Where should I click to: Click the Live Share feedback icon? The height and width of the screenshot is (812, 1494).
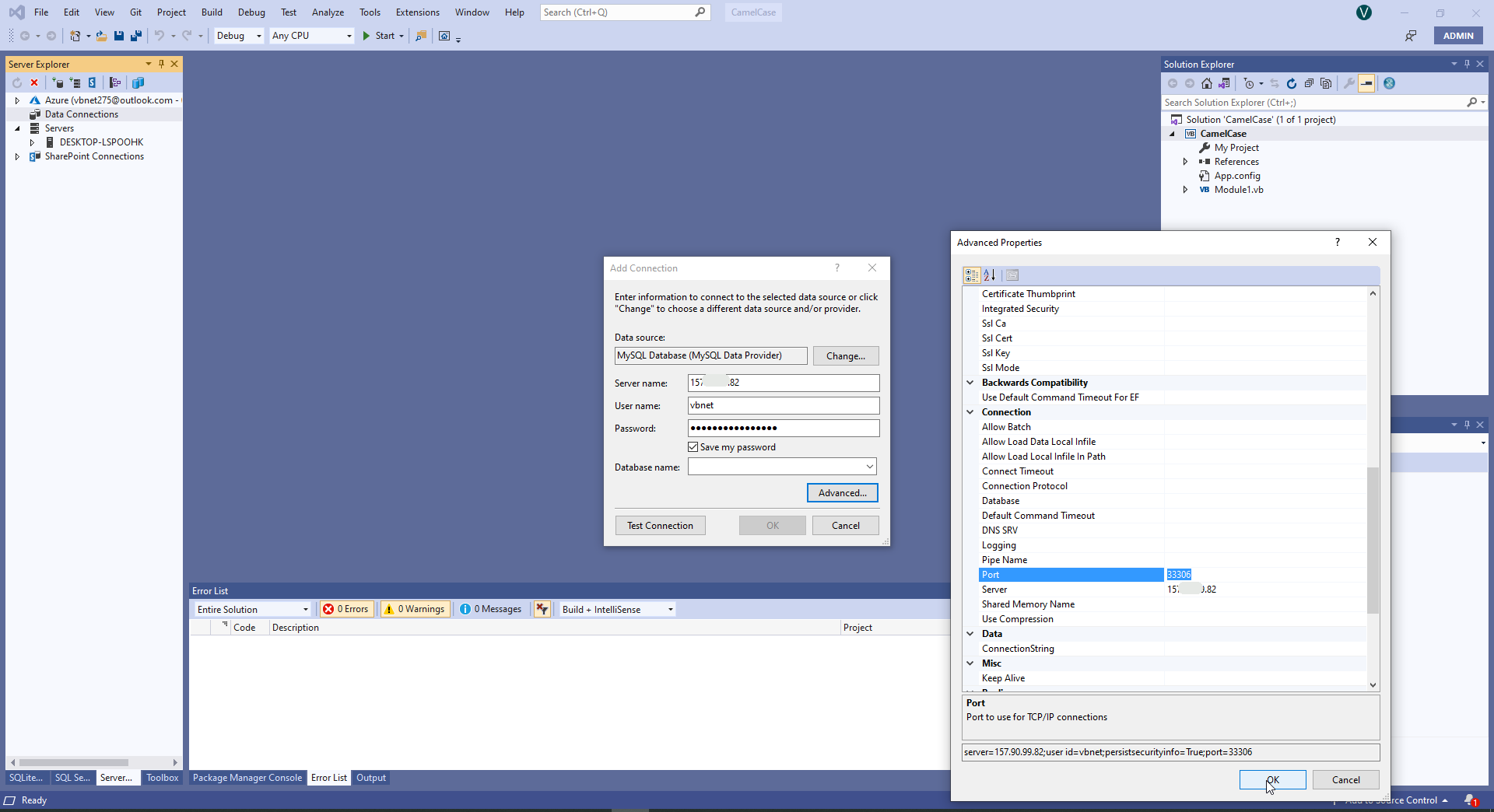(x=1411, y=36)
